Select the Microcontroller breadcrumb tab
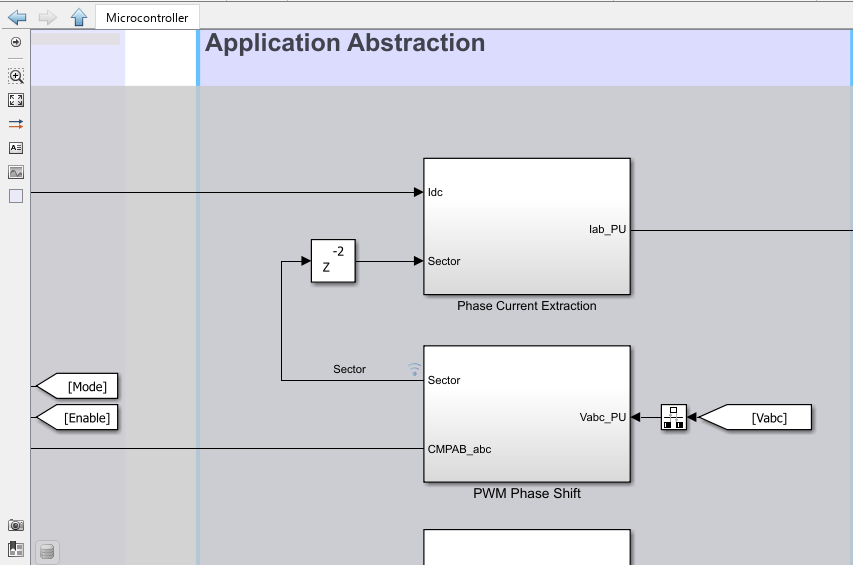Viewport: 853px width, 565px height. click(x=147, y=17)
